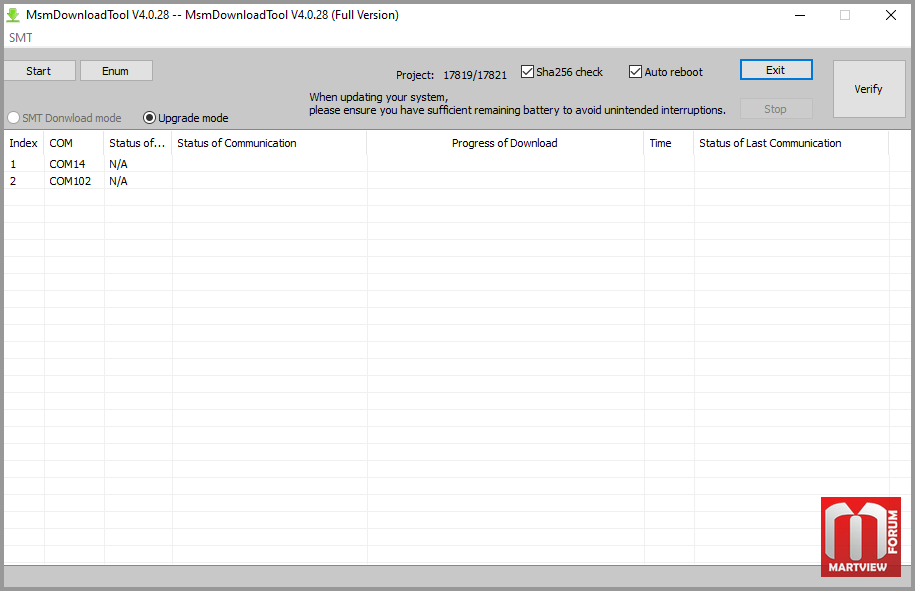
Task: Click the truncated 'Status of...' column header
Action: (x=138, y=143)
